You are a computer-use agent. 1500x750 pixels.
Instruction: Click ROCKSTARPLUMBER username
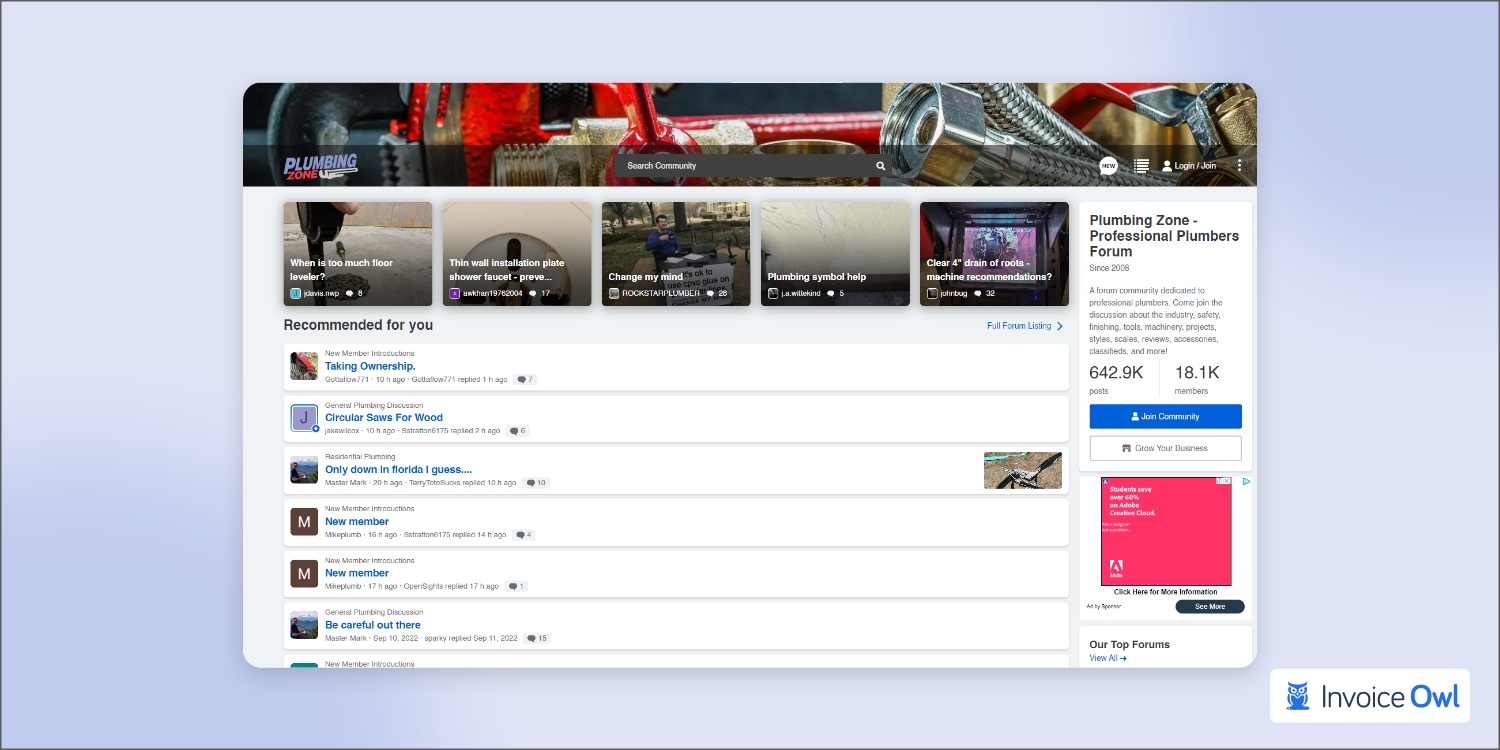tap(661, 294)
